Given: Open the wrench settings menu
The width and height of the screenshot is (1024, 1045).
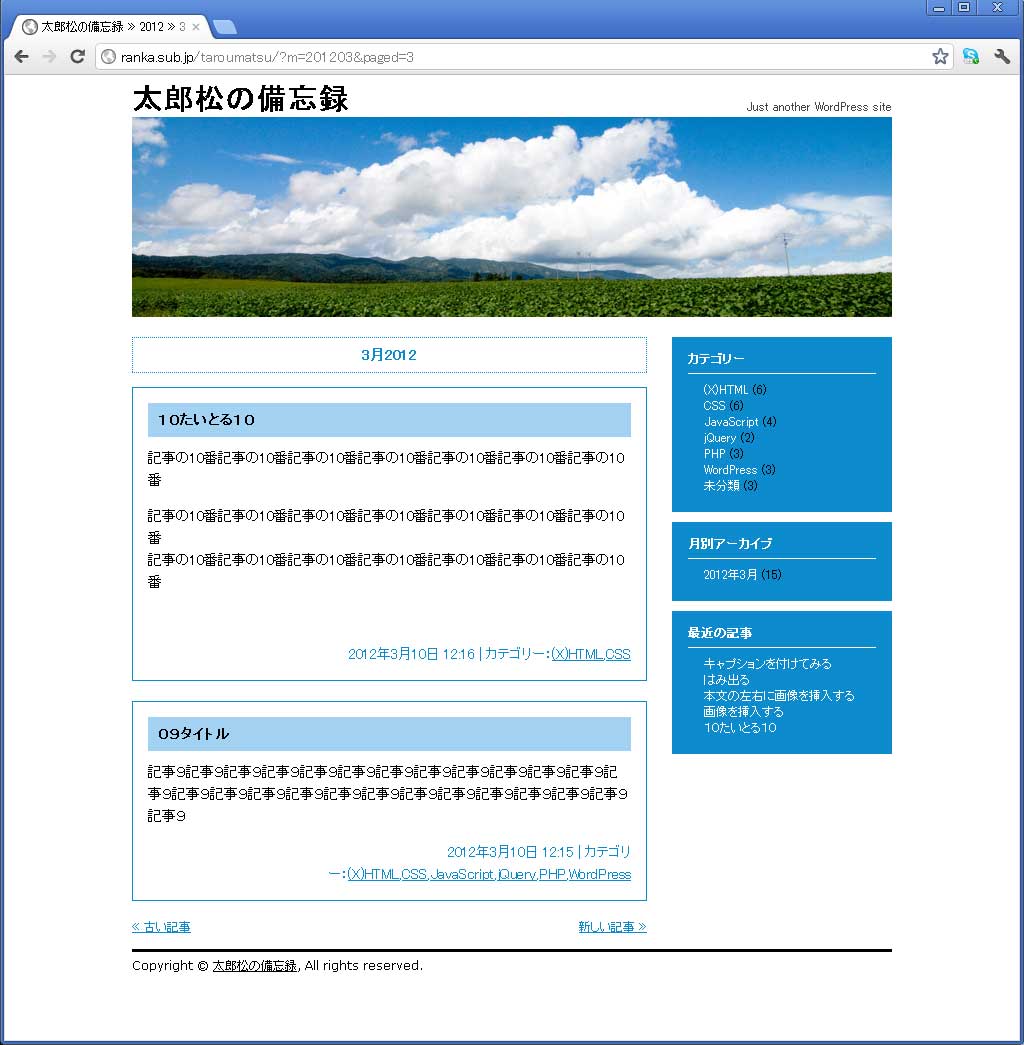Looking at the screenshot, I should tap(1001, 57).
